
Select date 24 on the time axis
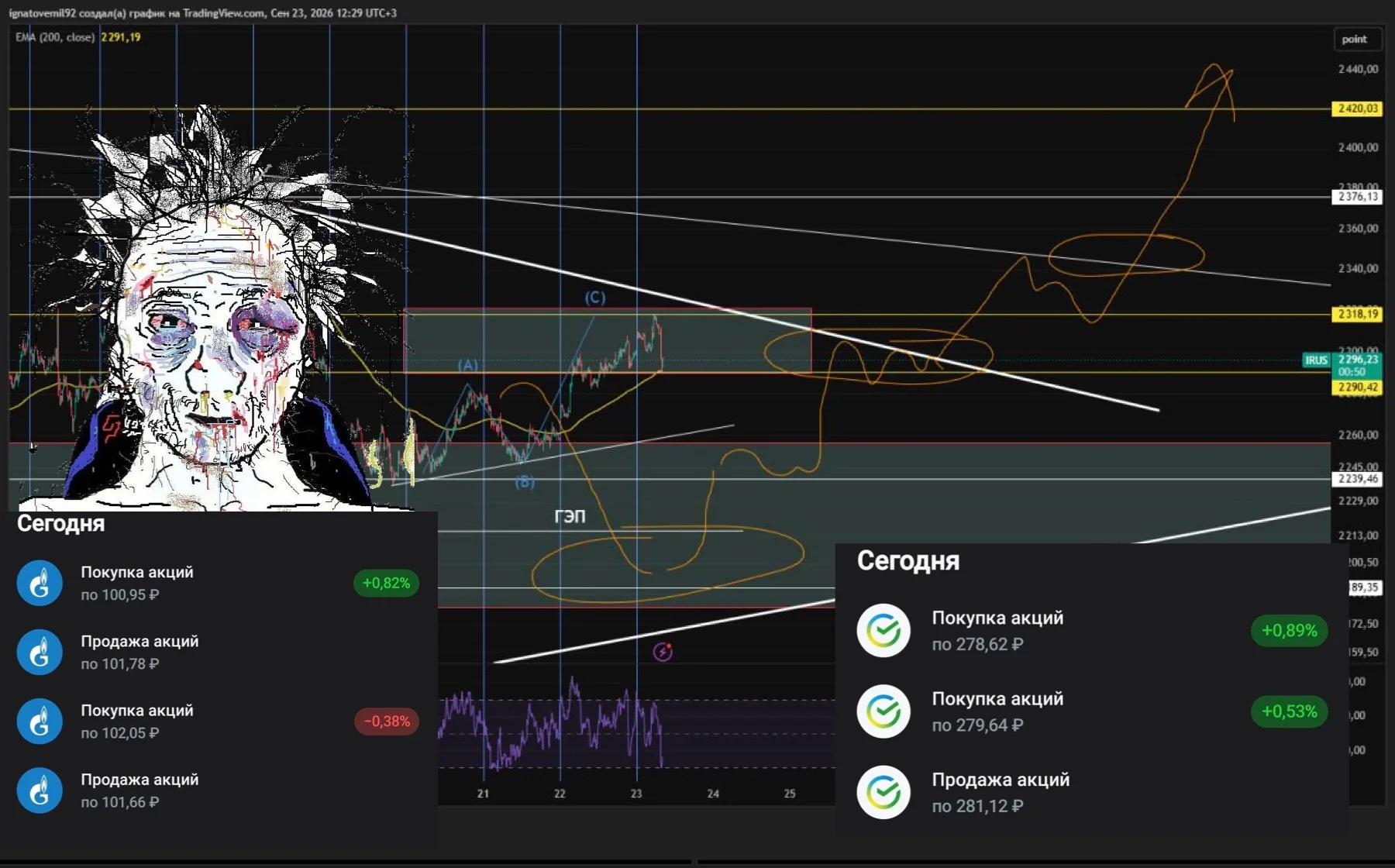coord(713,794)
